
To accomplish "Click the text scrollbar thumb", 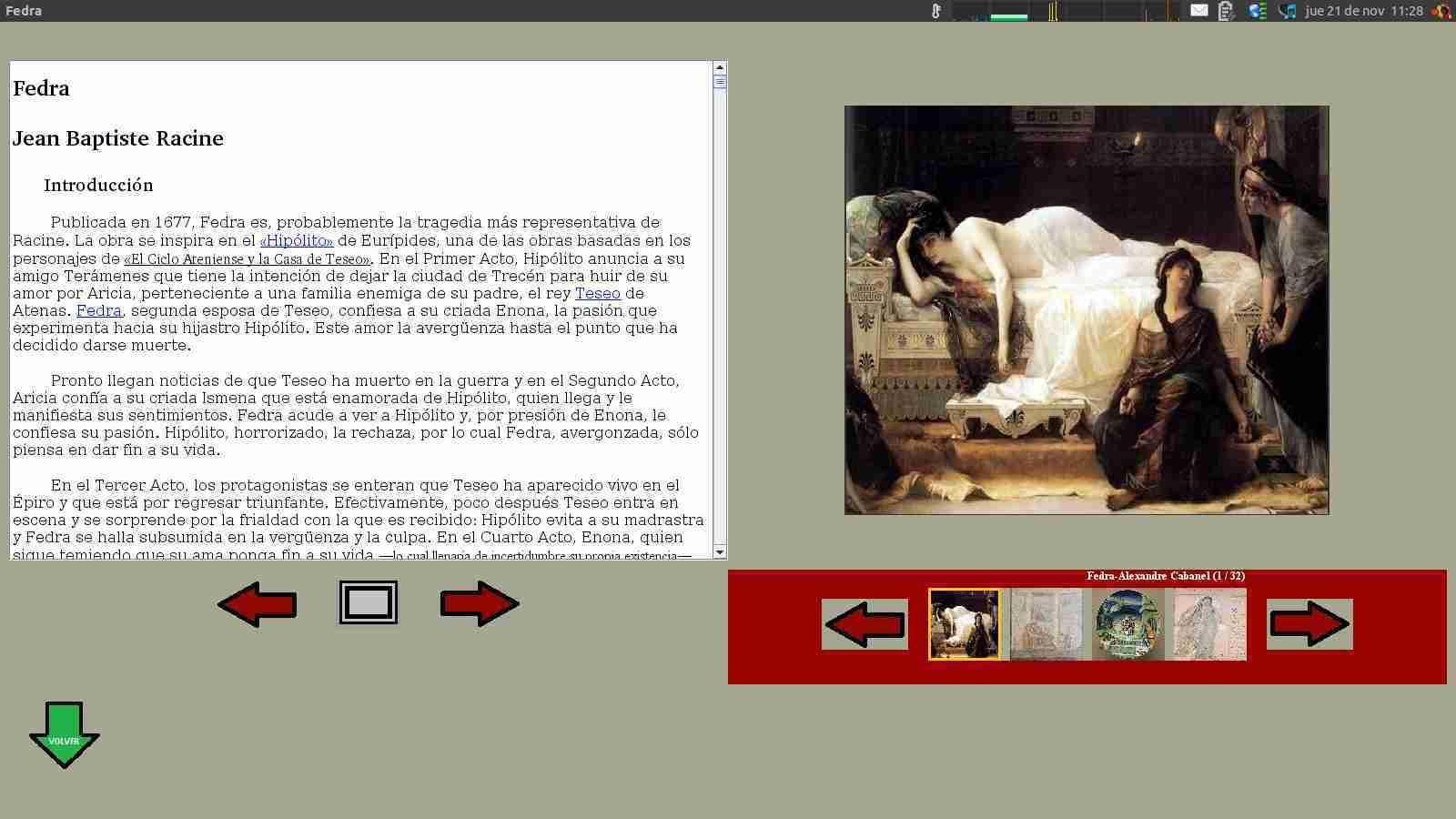I will click(720, 82).
